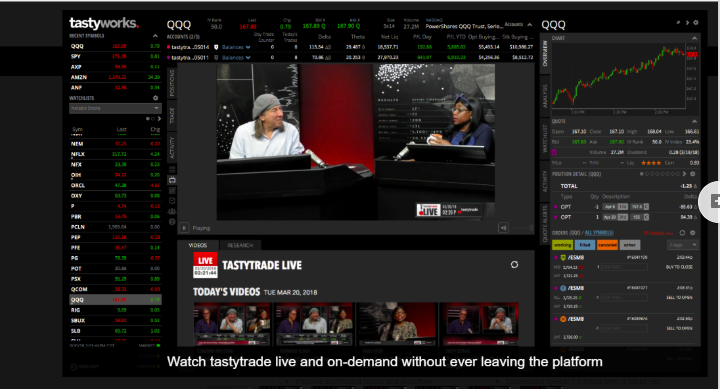This screenshot has height=389, width=720.
Task: Click the shield icon on account 05014
Action: point(216,47)
